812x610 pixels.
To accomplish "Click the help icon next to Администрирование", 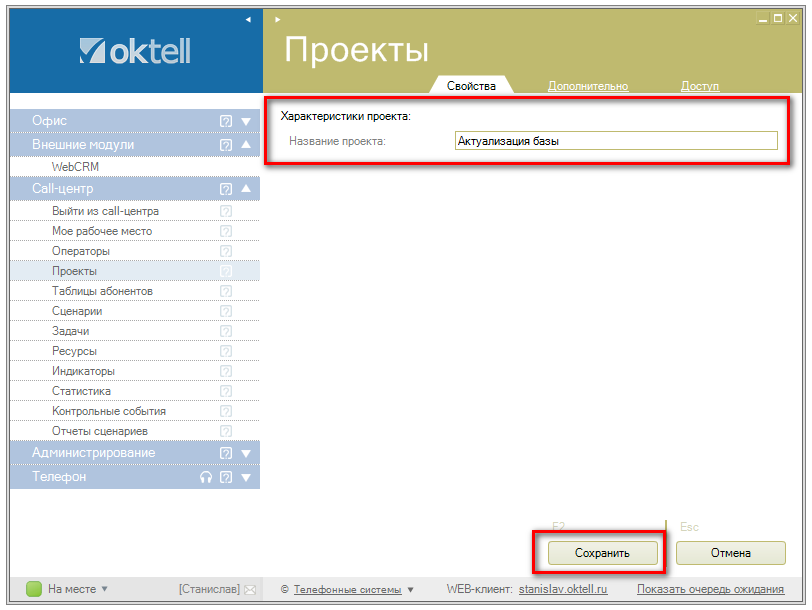I will 226,453.
